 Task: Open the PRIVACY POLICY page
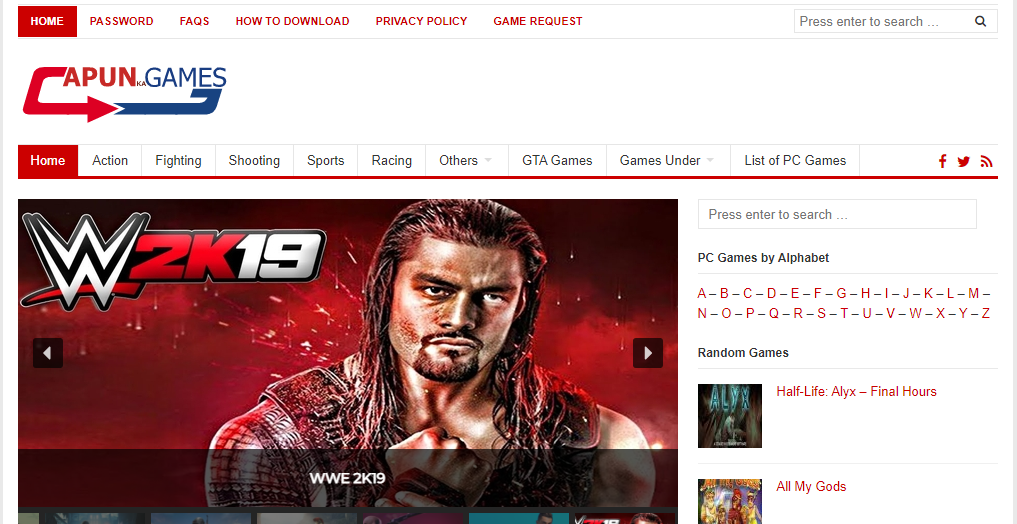pyautogui.click(x=422, y=21)
